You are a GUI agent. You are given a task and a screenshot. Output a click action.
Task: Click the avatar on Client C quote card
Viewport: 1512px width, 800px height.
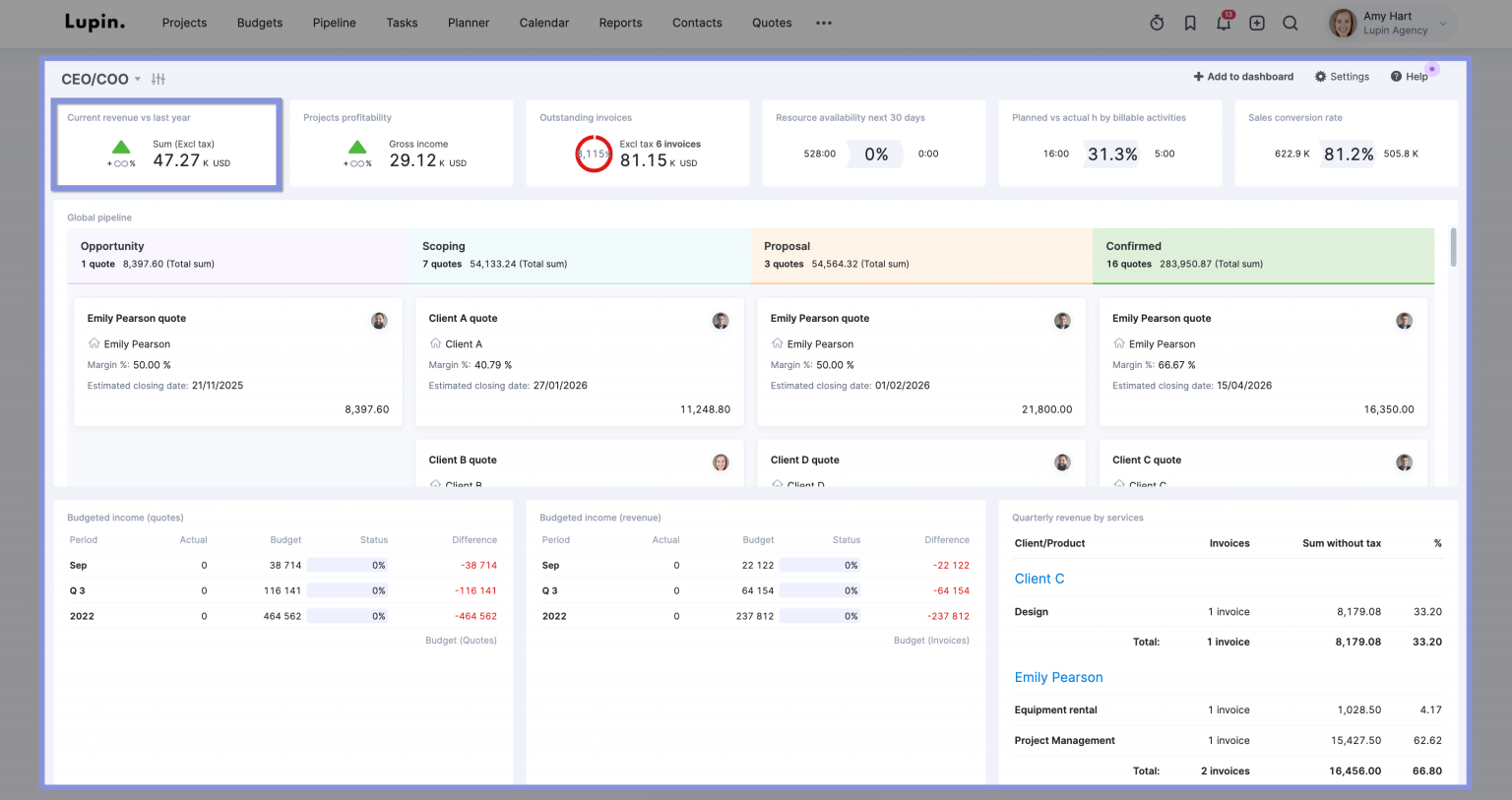pyautogui.click(x=1404, y=462)
